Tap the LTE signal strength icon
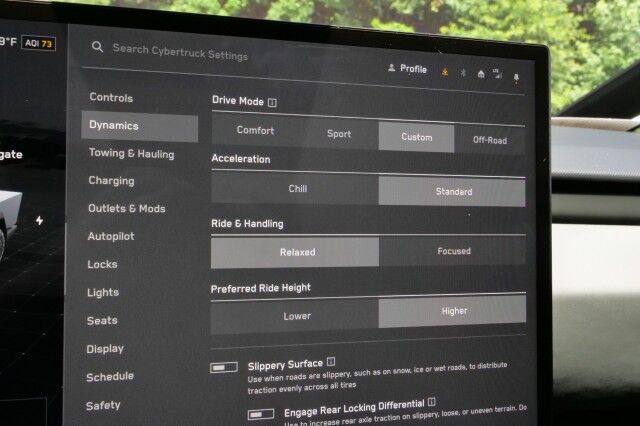The height and width of the screenshot is (426, 640). (x=497, y=74)
